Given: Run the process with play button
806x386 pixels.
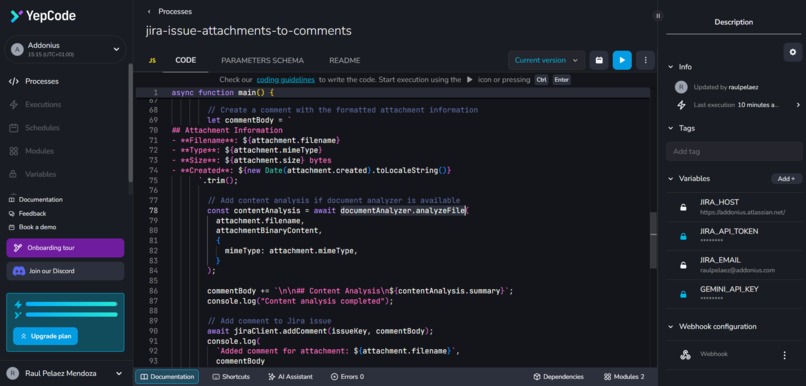Looking at the screenshot, I should pyautogui.click(x=622, y=60).
